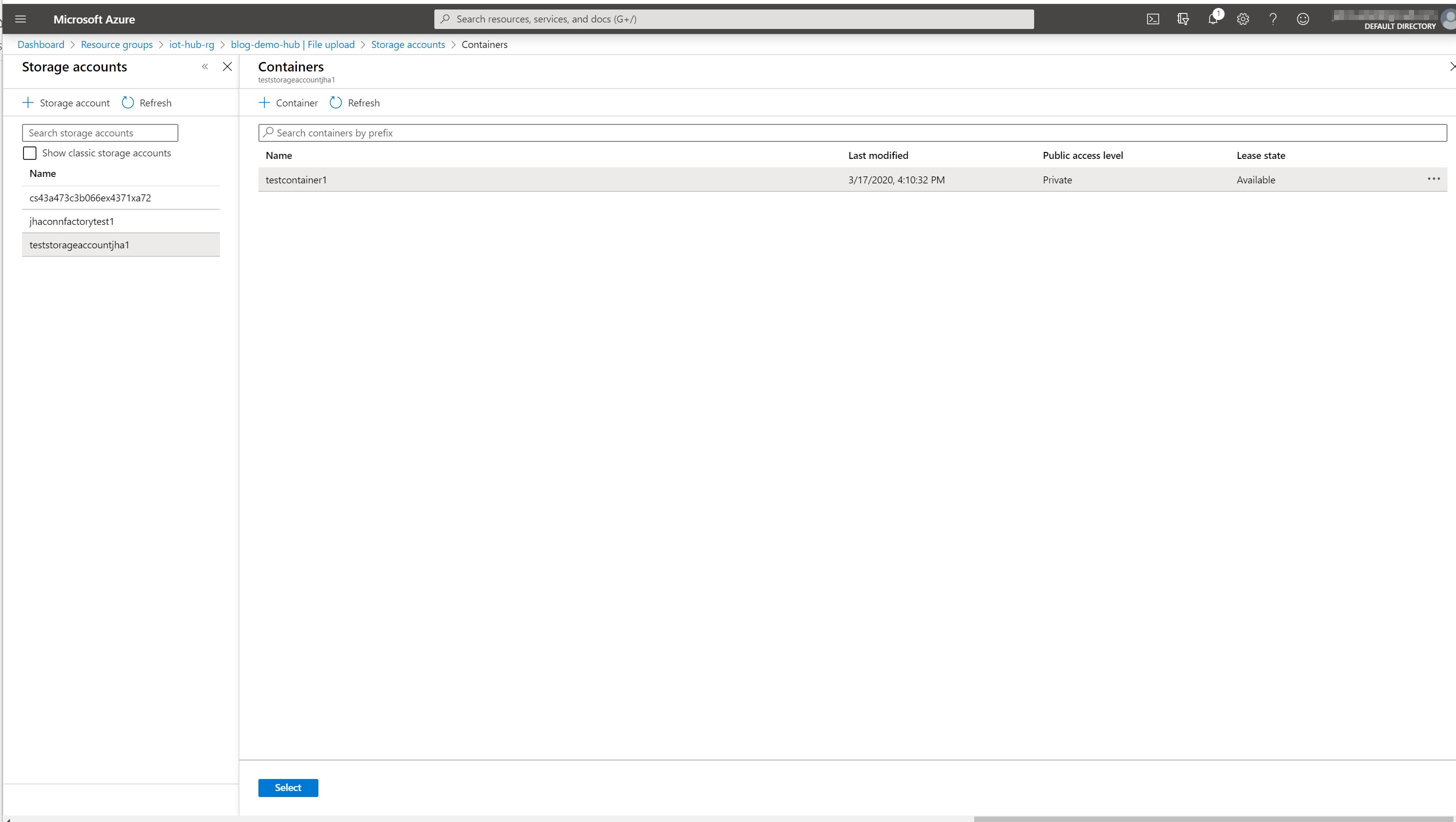Screen dimensions: 1456x822
Task: Click the feedback smiley icon
Action: [x=1302, y=19]
